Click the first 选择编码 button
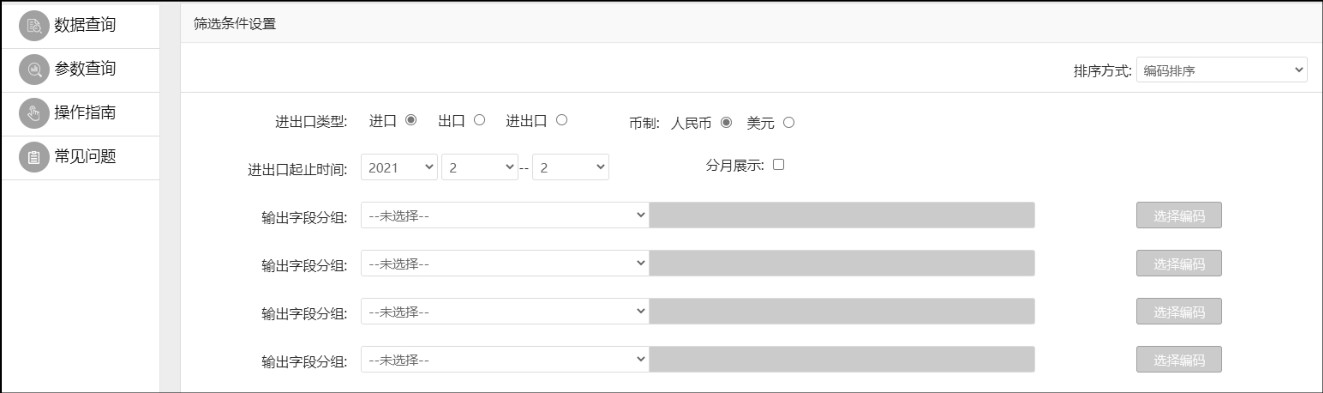 [1178, 215]
